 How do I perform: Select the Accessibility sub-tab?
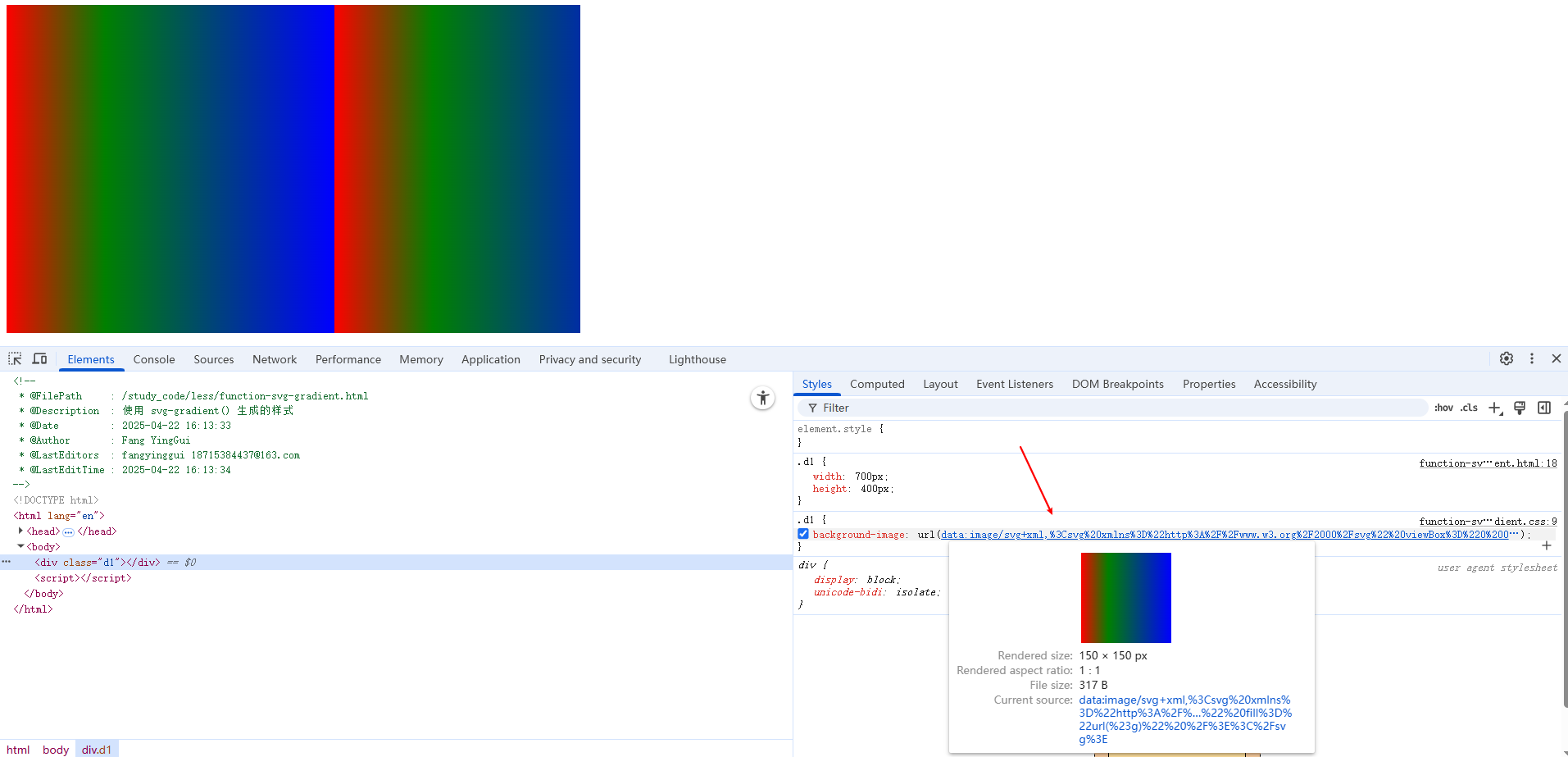pos(1284,384)
